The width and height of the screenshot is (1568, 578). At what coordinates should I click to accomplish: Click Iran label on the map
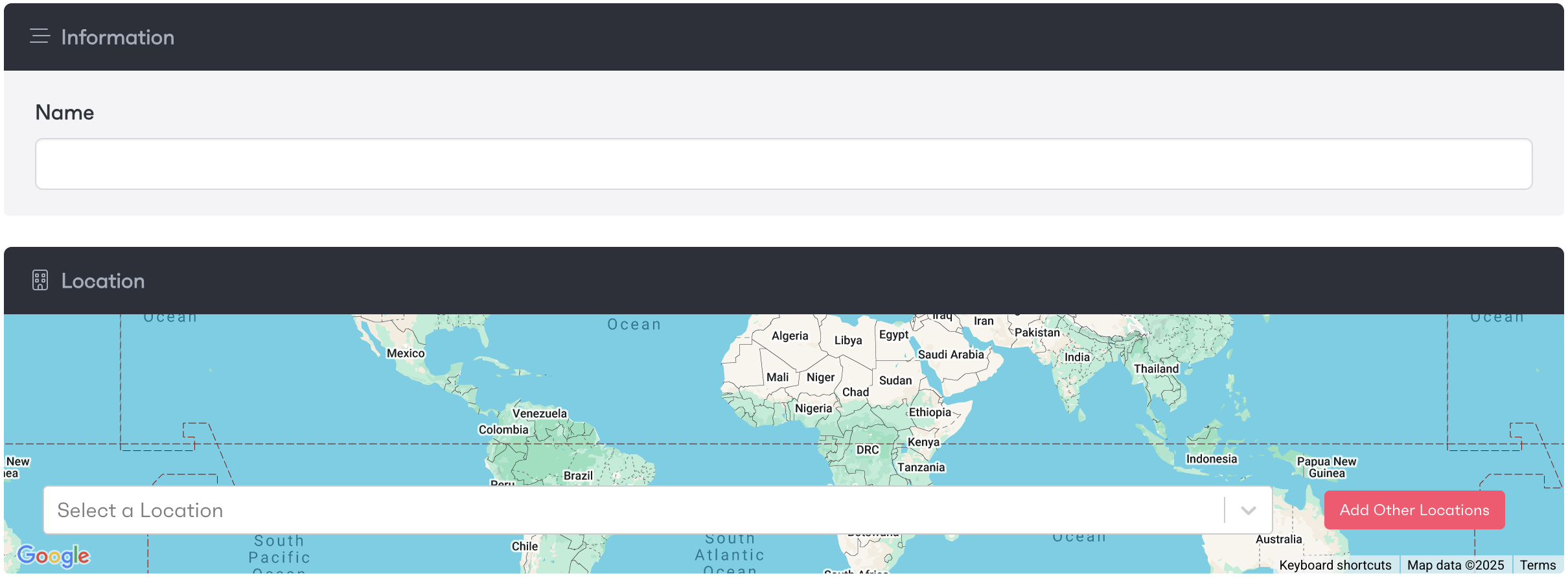(984, 321)
